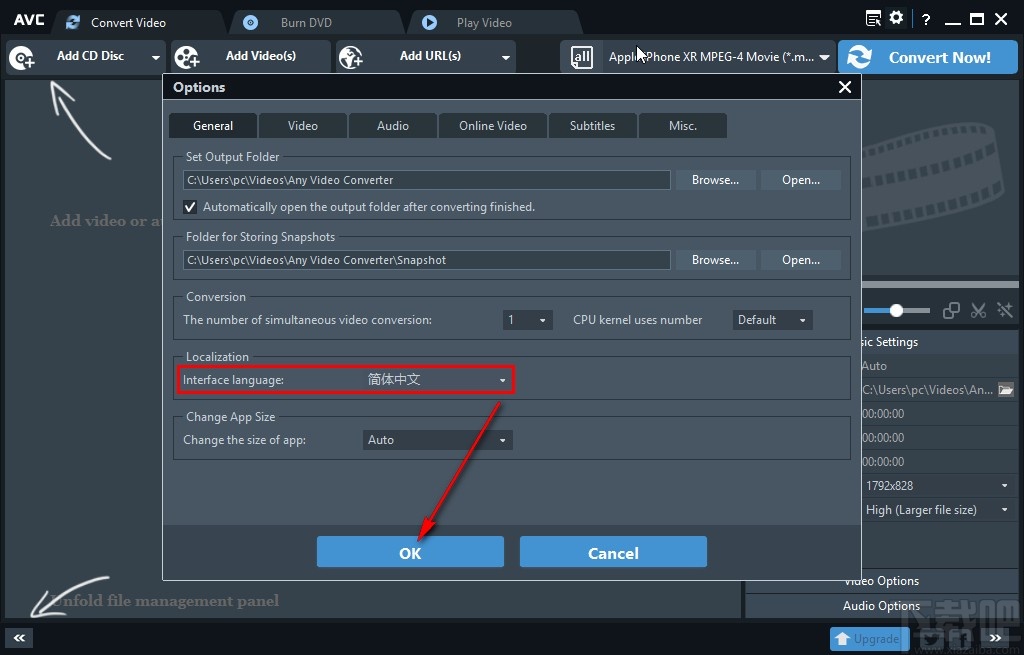1024x655 pixels.
Task: Open the settings gear icon in title bar
Action: (896, 18)
